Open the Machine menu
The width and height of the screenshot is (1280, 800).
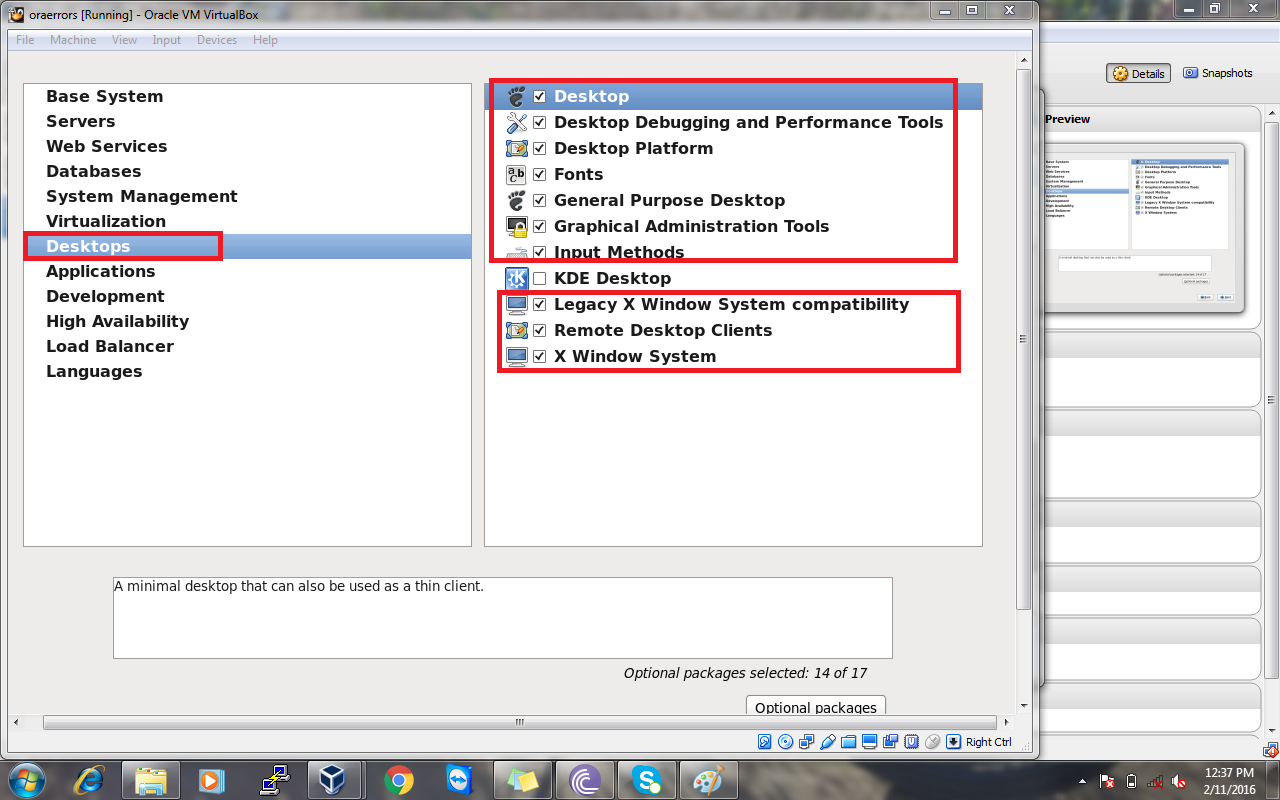coord(73,40)
